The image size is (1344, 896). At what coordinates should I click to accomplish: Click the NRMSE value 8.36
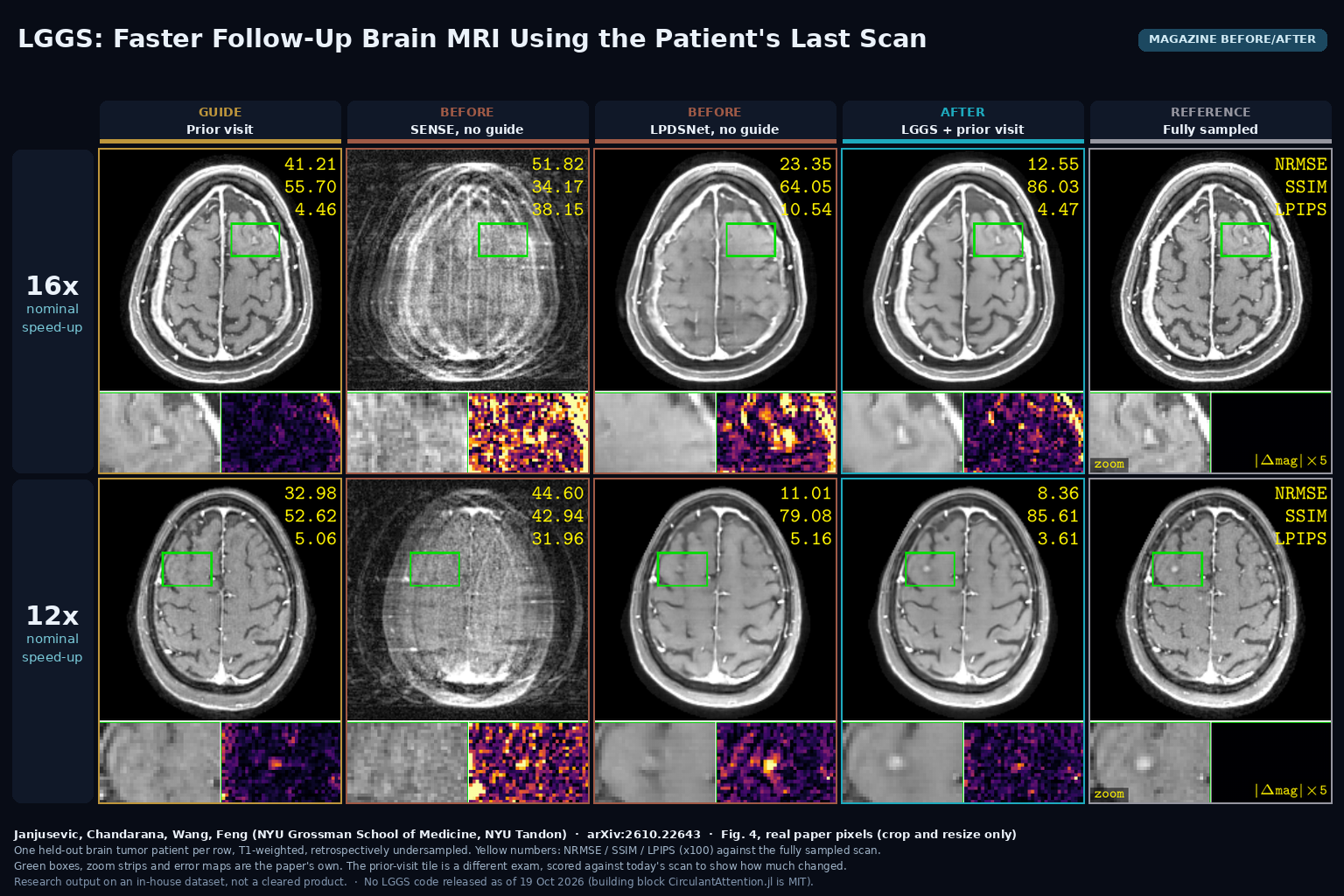click(1059, 493)
